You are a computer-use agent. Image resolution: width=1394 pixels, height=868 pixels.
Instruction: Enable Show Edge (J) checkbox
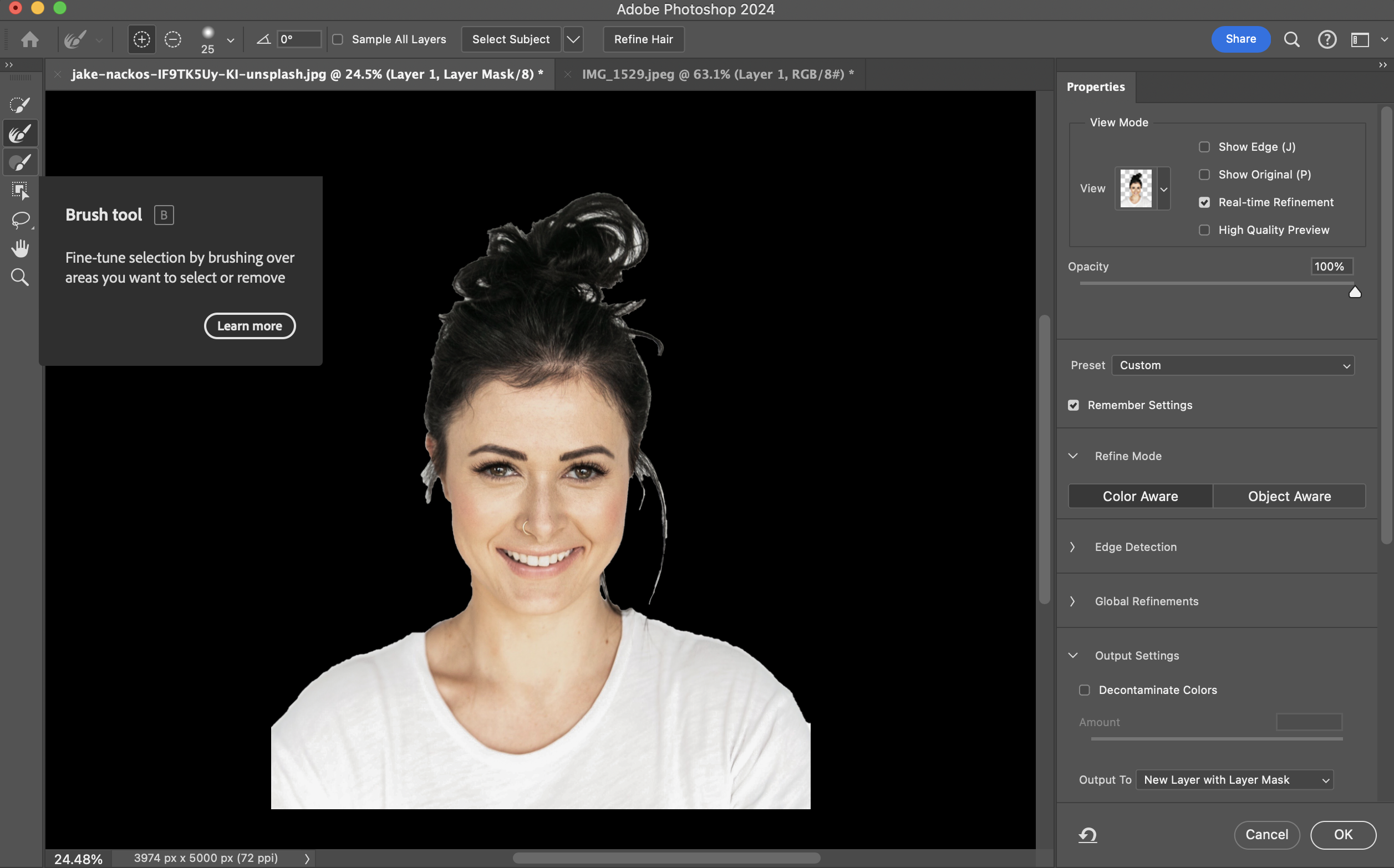point(1204,147)
